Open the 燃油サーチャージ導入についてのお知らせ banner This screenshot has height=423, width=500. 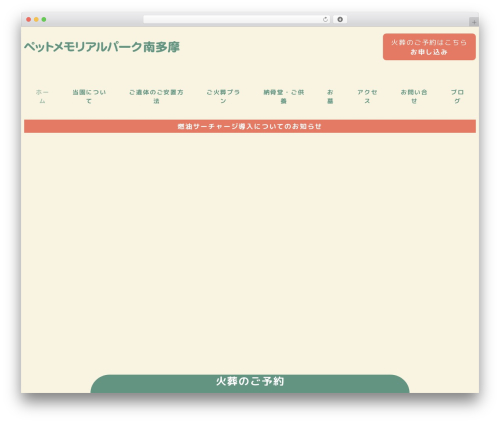250,126
